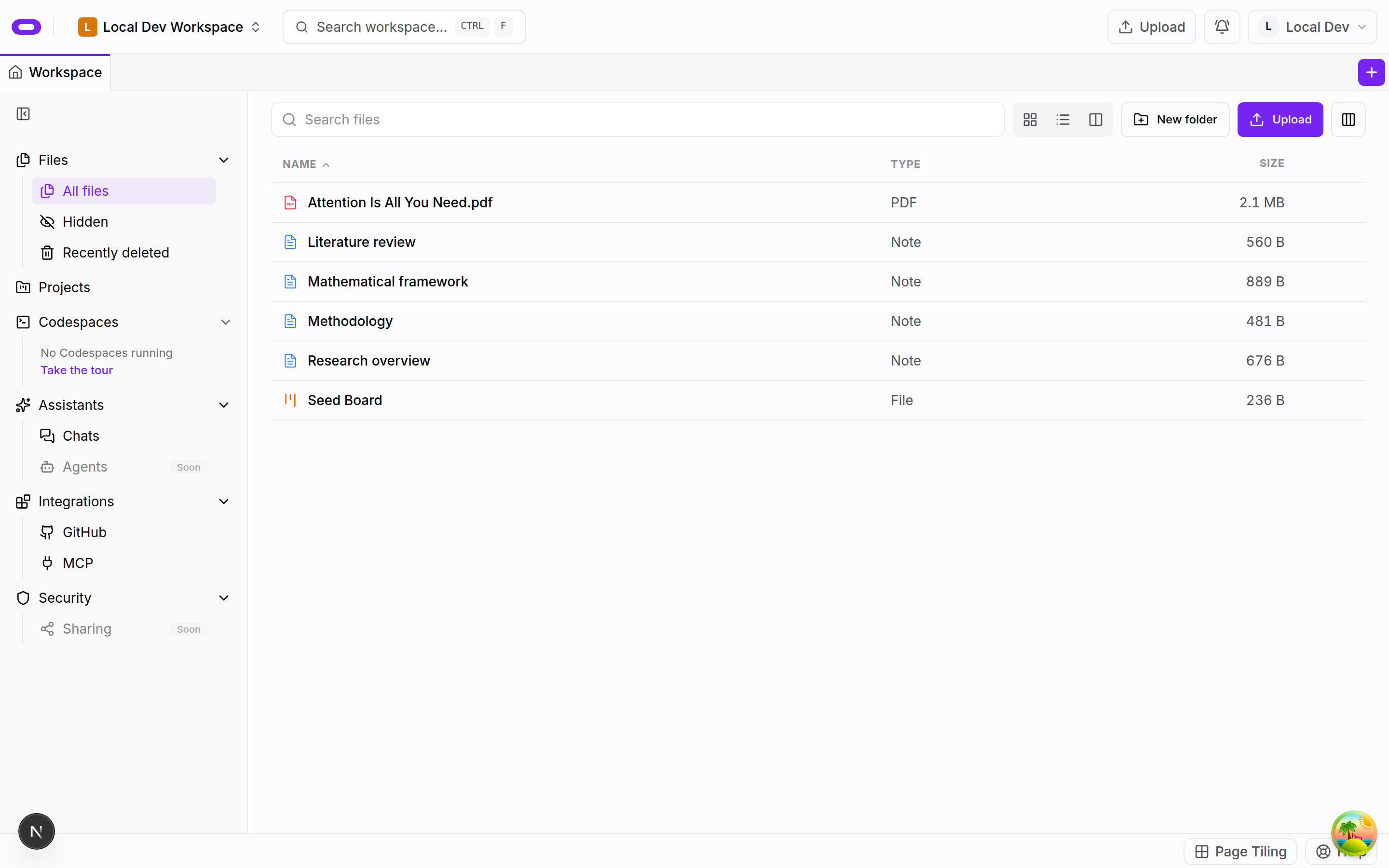This screenshot has height=868, width=1389.
Task: Collapse the Integrations section chevron
Action: 224,502
